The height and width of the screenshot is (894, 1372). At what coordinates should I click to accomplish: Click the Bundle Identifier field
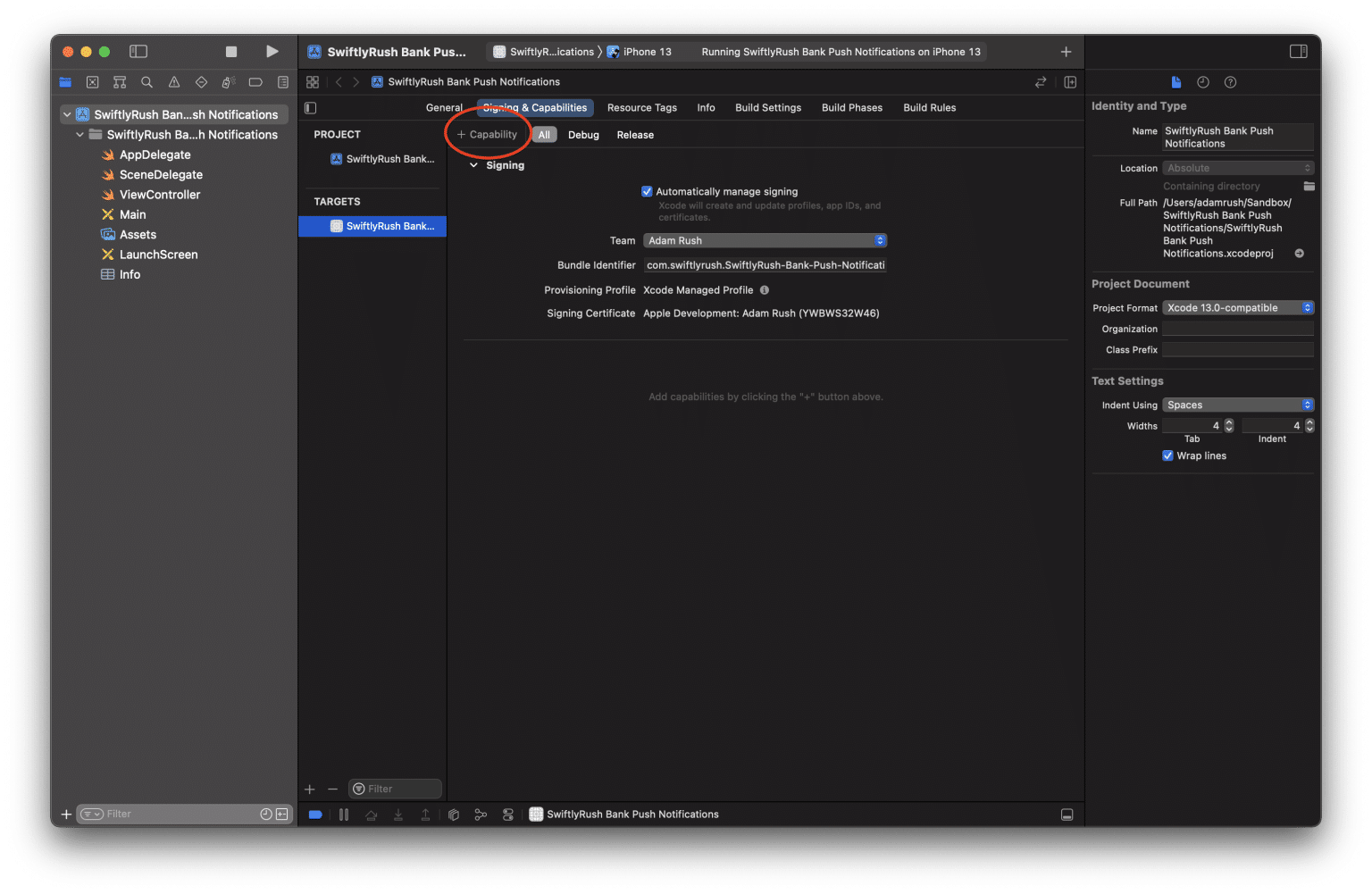click(x=765, y=265)
